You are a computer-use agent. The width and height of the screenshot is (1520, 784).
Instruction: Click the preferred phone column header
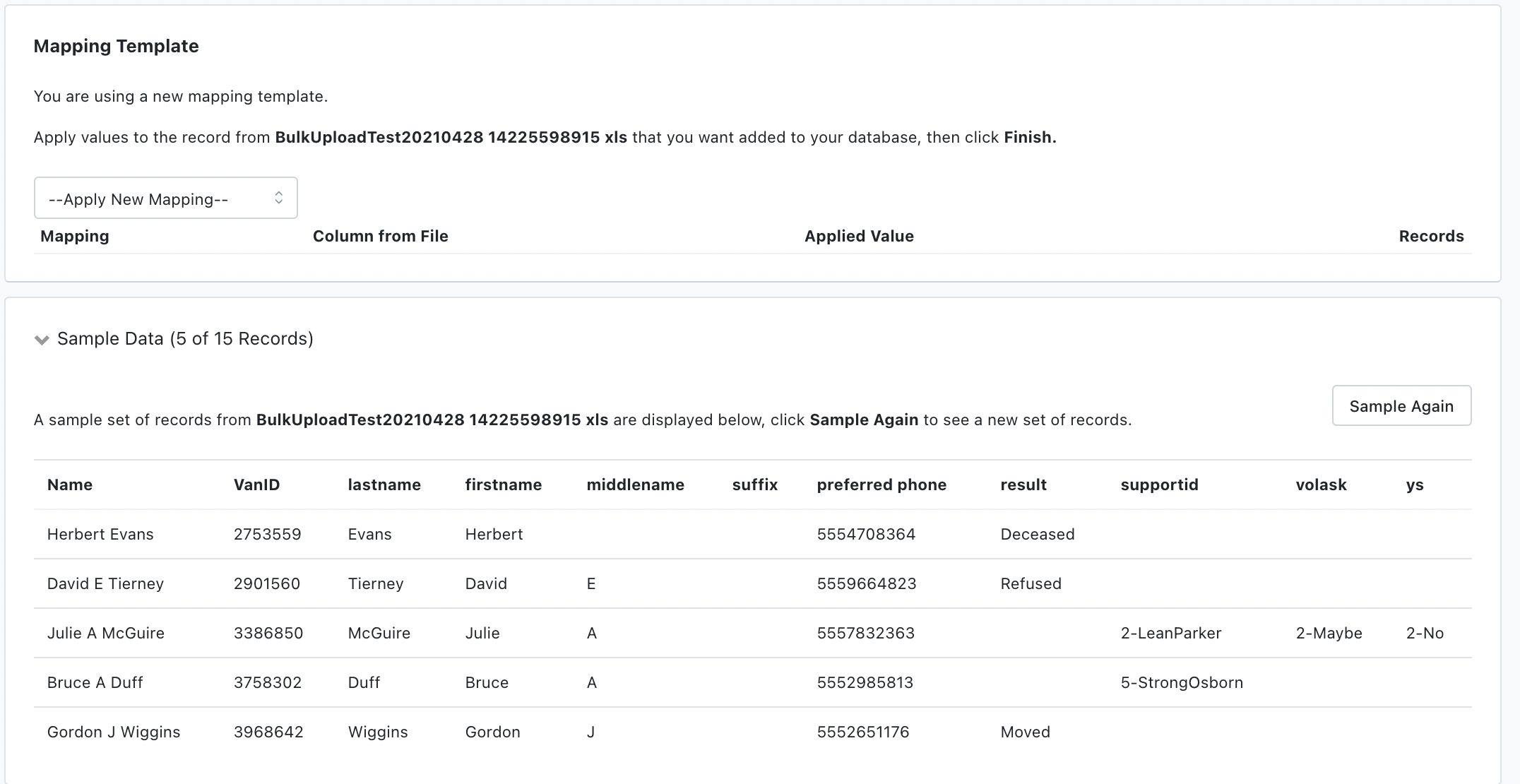pyautogui.click(x=881, y=485)
